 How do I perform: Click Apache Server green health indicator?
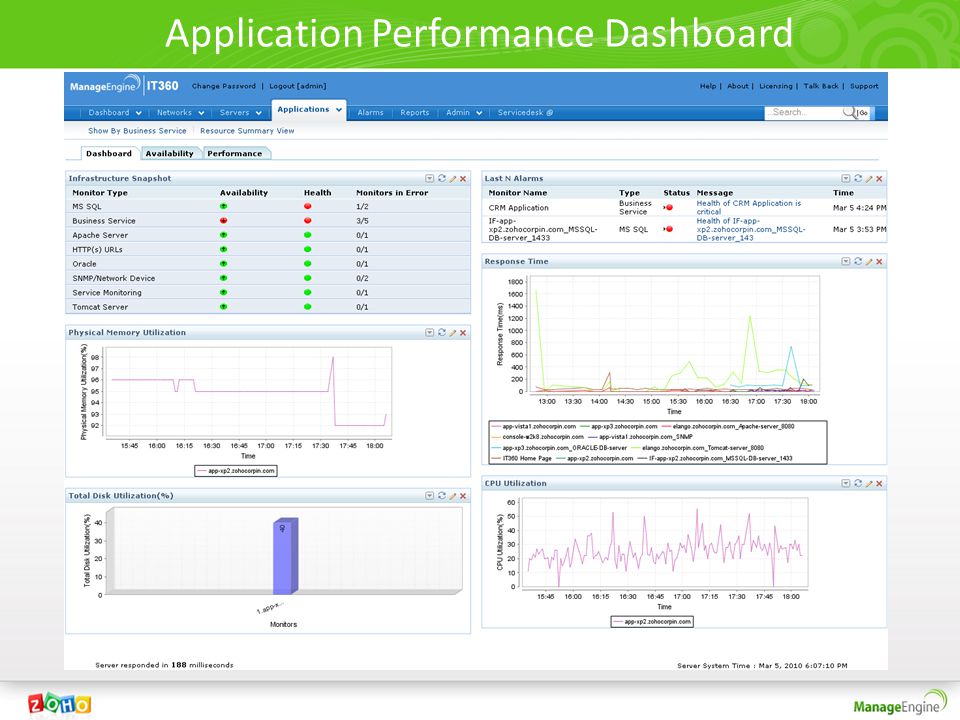[307, 235]
